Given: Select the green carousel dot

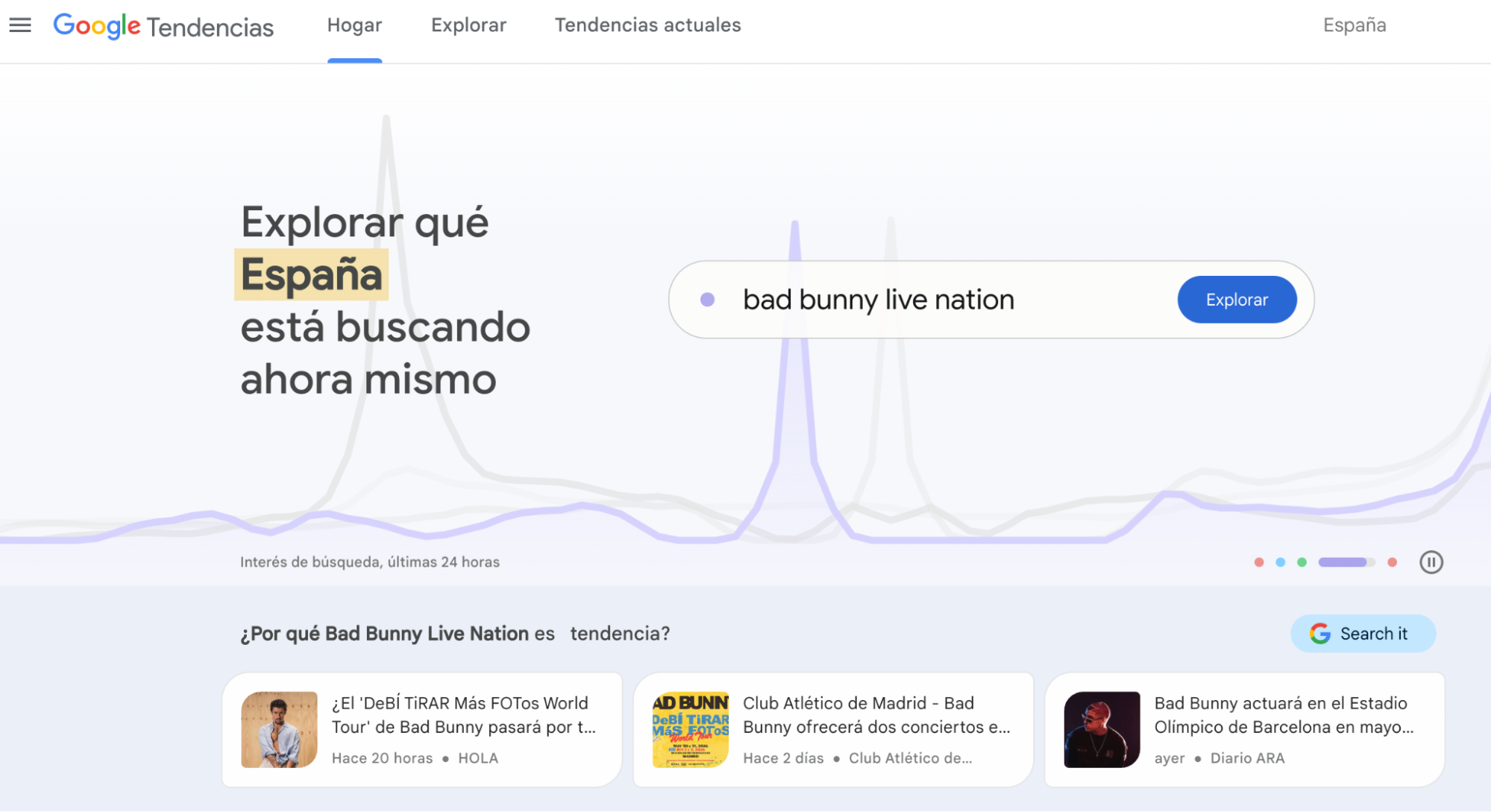Looking at the screenshot, I should click(x=1303, y=562).
